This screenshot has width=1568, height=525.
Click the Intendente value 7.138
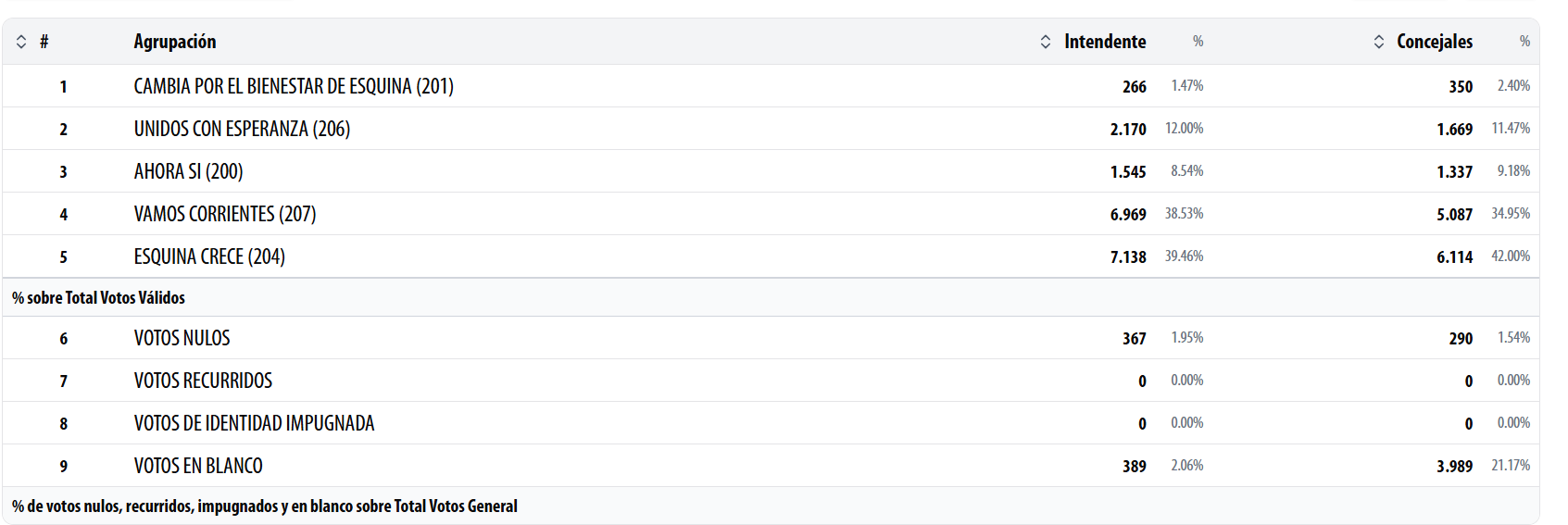click(x=1128, y=257)
